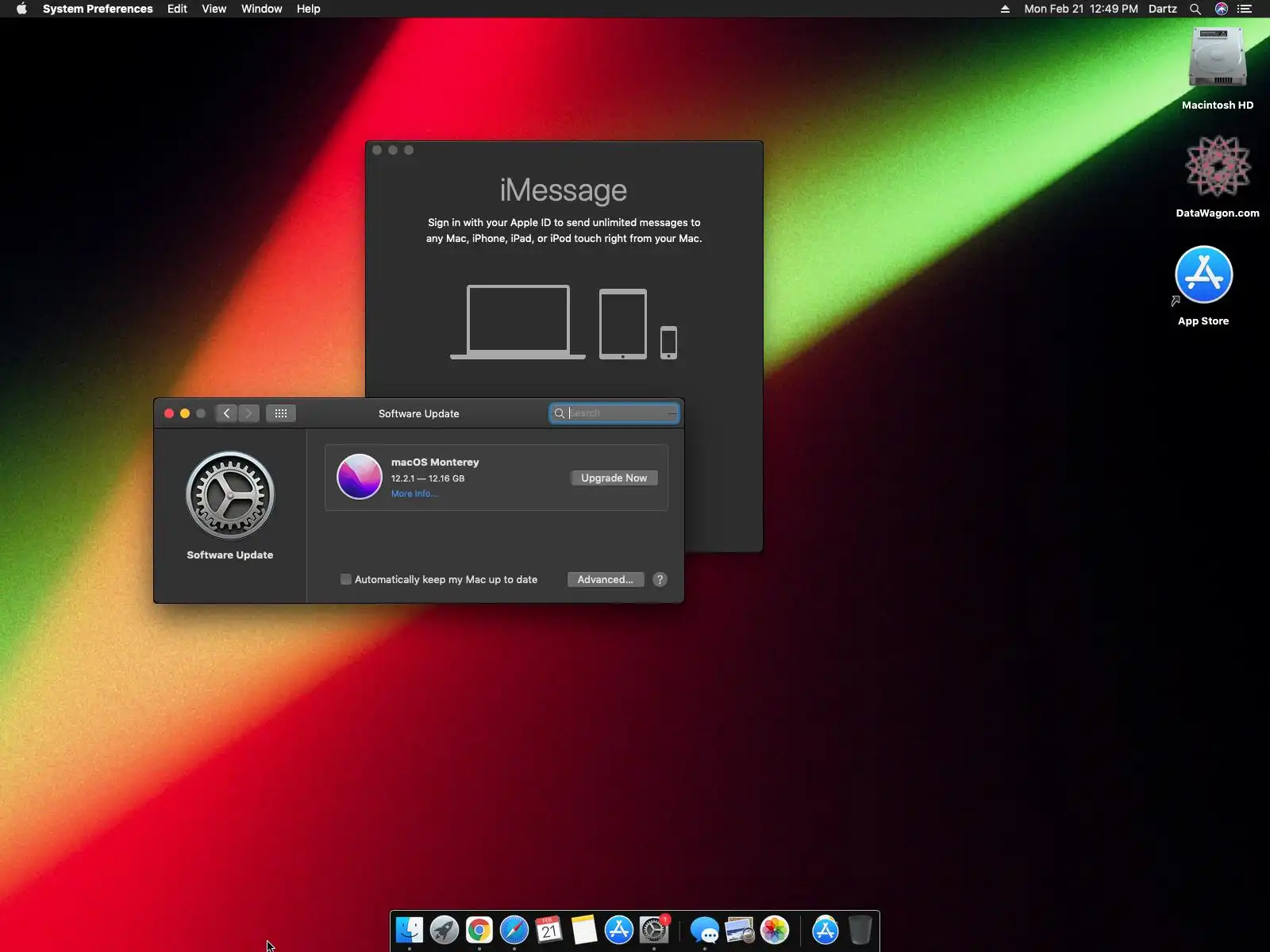Open the Advanced... options

(x=606, y=579)
